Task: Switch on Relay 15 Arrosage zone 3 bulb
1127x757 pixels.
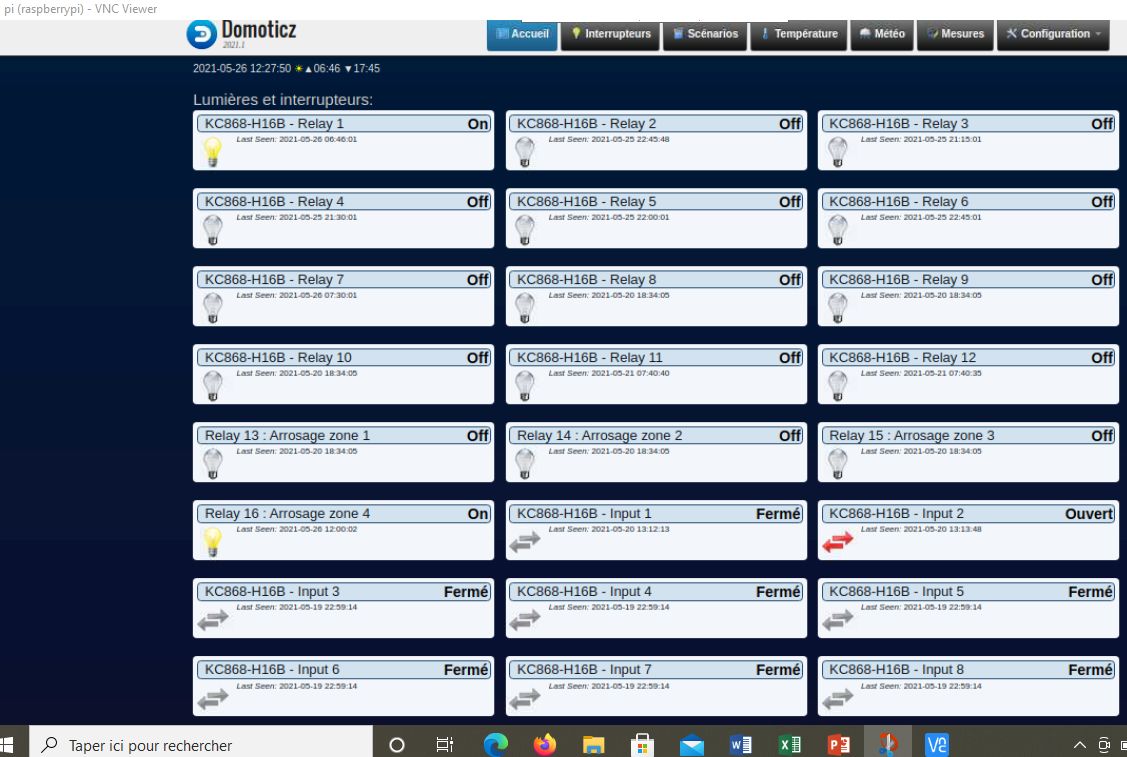Action: point(837,463)
